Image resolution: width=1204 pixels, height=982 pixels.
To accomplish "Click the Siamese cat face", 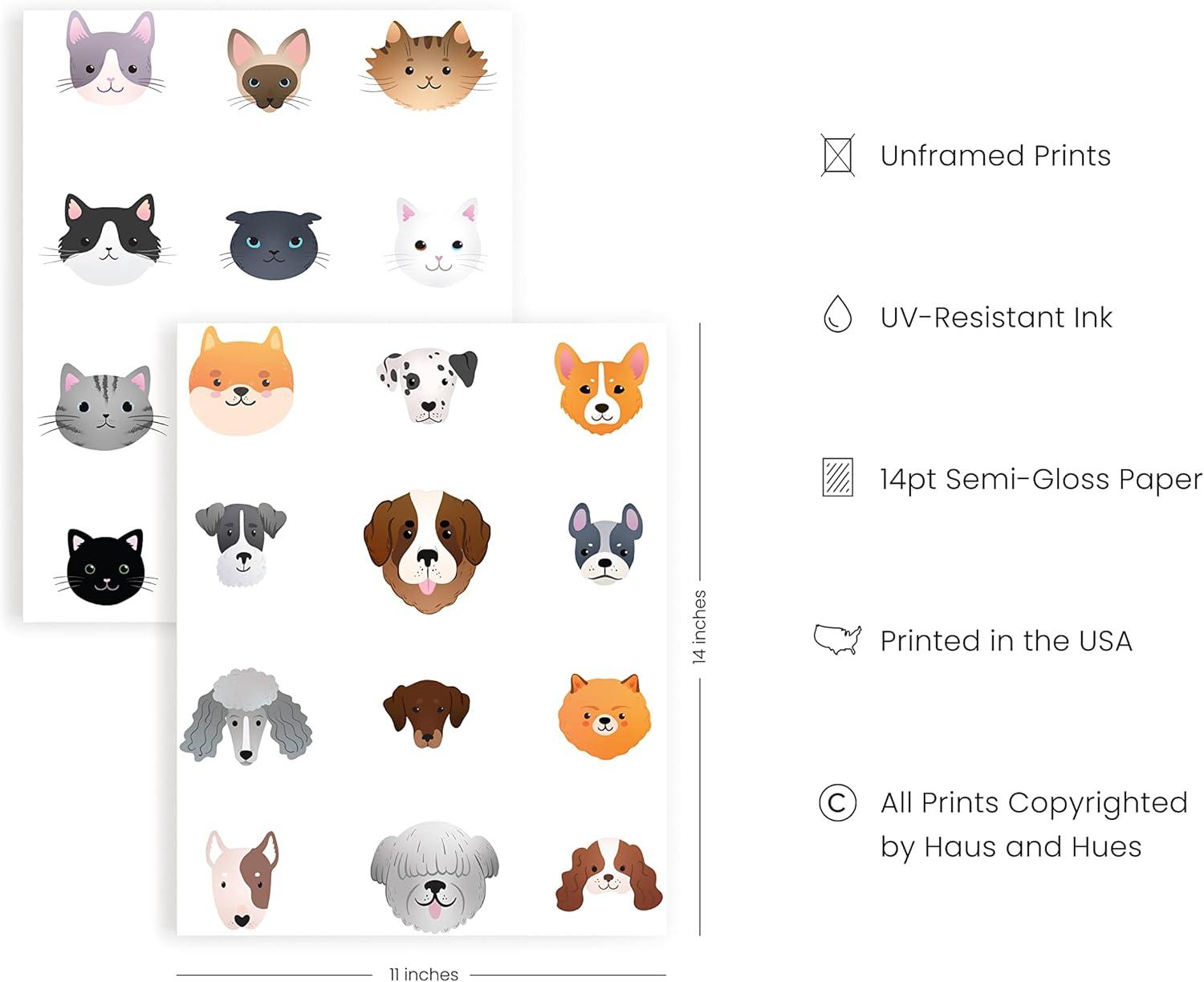I will [x=268, y=69].
